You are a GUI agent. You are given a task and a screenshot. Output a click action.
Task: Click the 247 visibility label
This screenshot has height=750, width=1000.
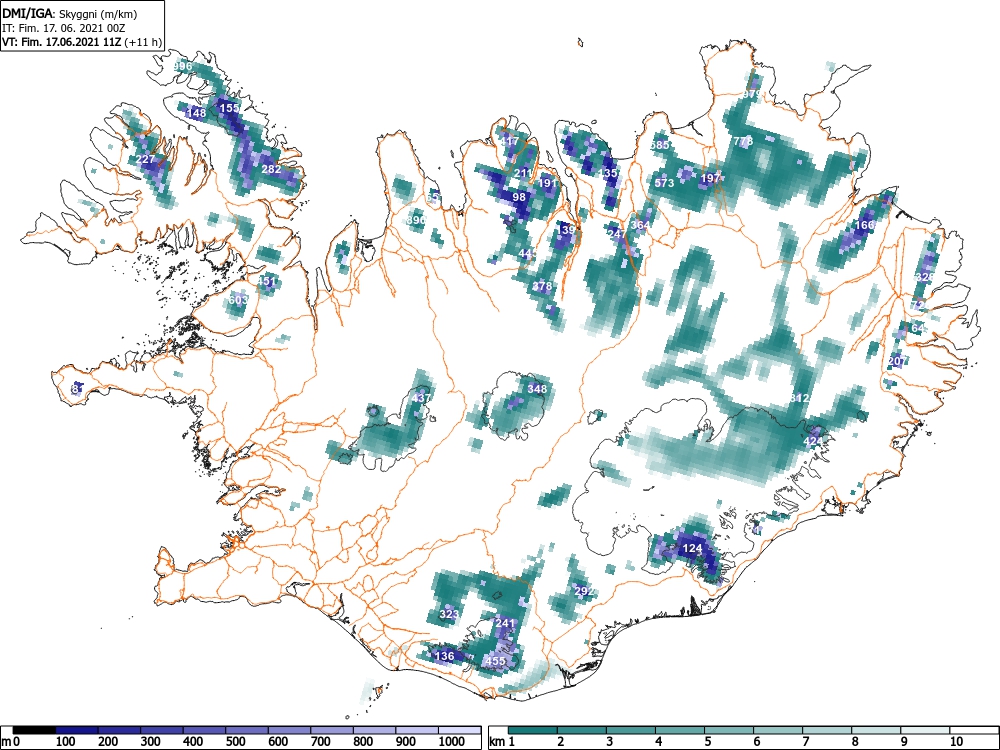coord(617,235)
